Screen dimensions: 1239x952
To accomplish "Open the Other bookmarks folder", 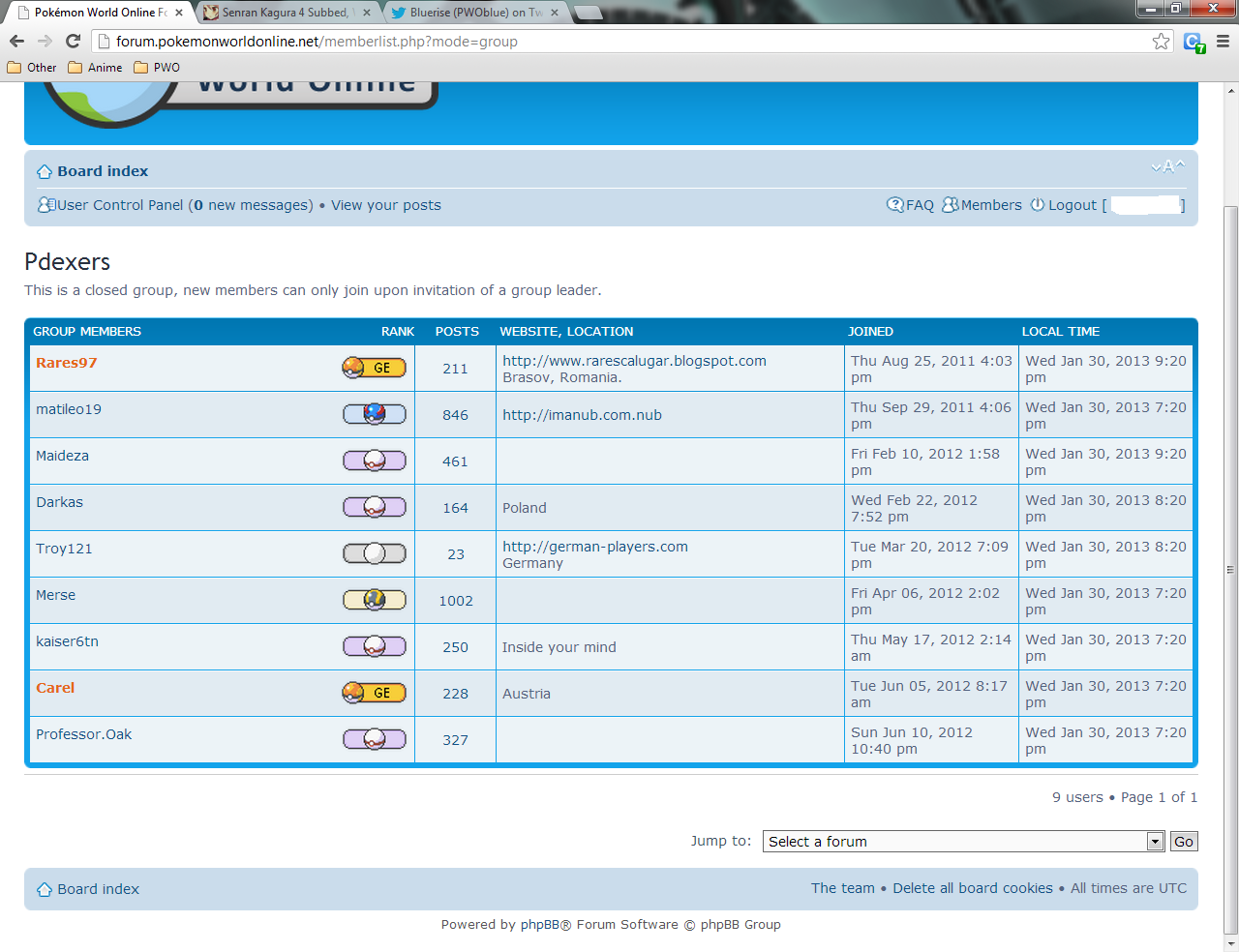I will click(32, 68).
